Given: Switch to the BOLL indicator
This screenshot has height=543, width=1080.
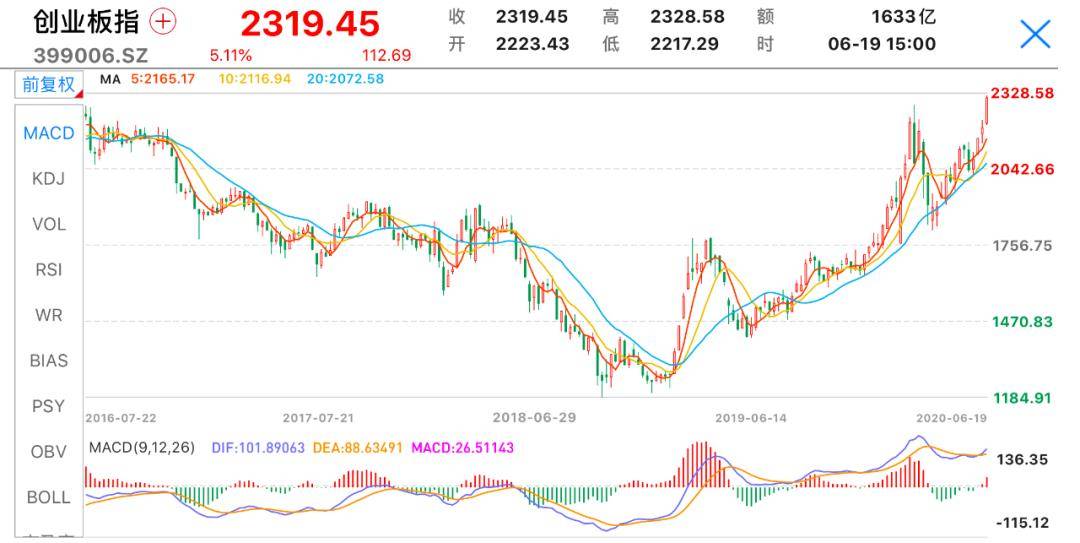Looking at the screenshot, I should click(49, 497).
